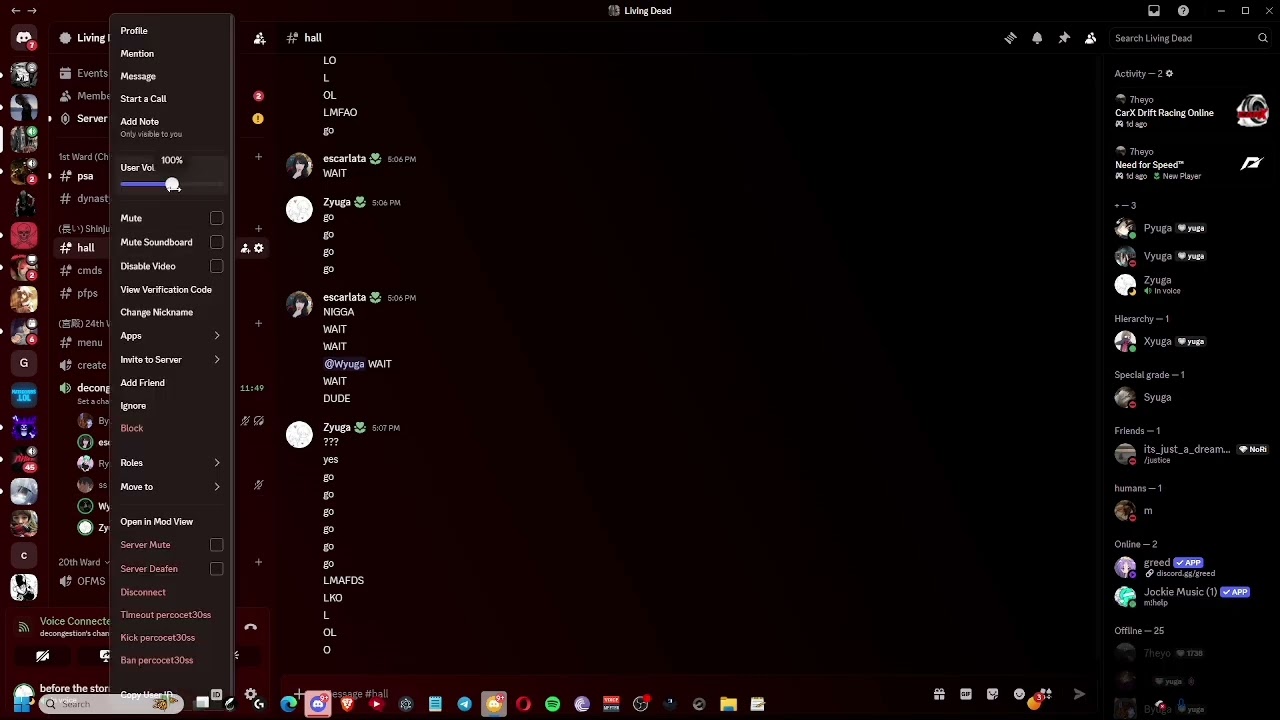
Task: Open Brave browser from the taskbar
Action: [x=347, y=704]
